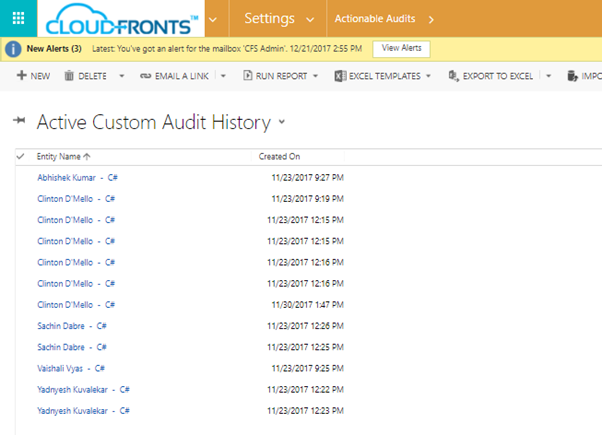Click the Entity Name ascending sort arrow
This screenshot has width=602, height=435.
87,157
